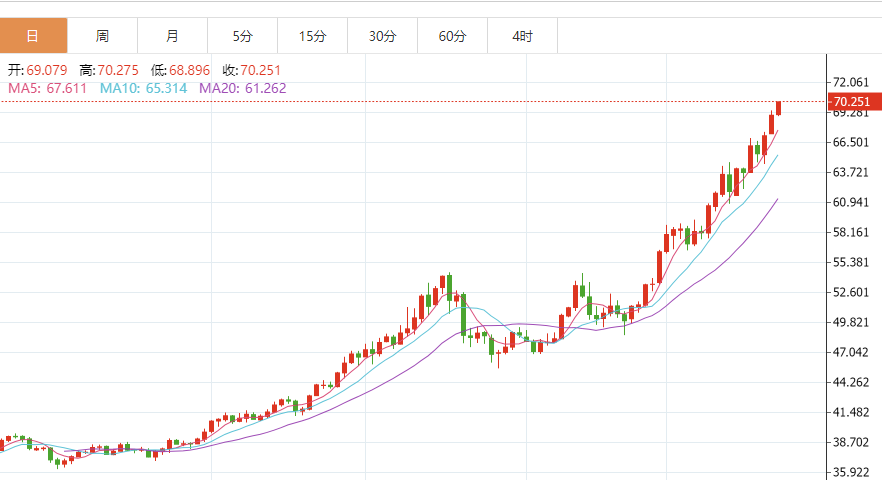Click the opening price value 69.079
882x480 pixels.
(x=47, y=70)
